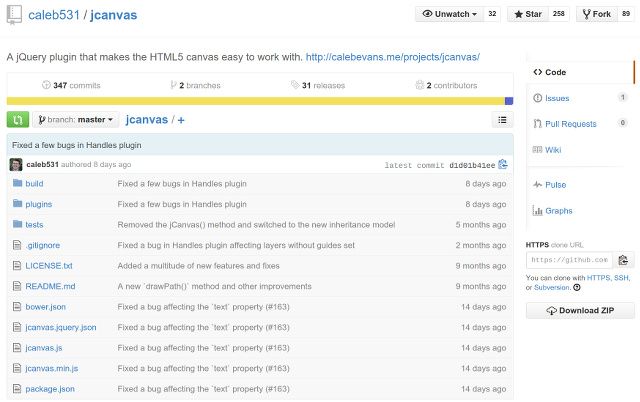Viewport: 640px width, 402px height.
Task: Click the forks count 89
Action: (x=626, y=14)
